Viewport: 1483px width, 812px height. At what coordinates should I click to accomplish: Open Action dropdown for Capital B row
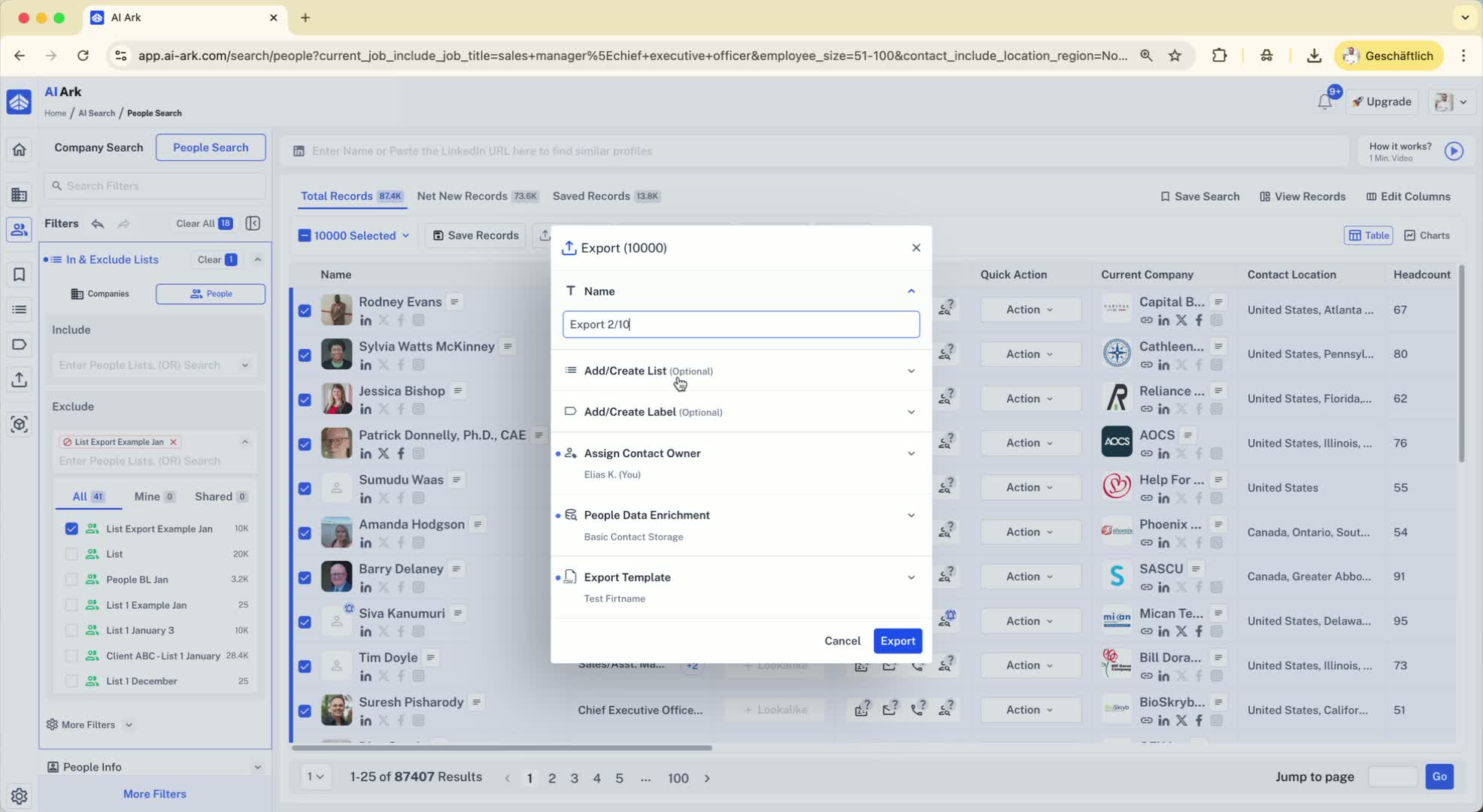tap(1030, 310)
